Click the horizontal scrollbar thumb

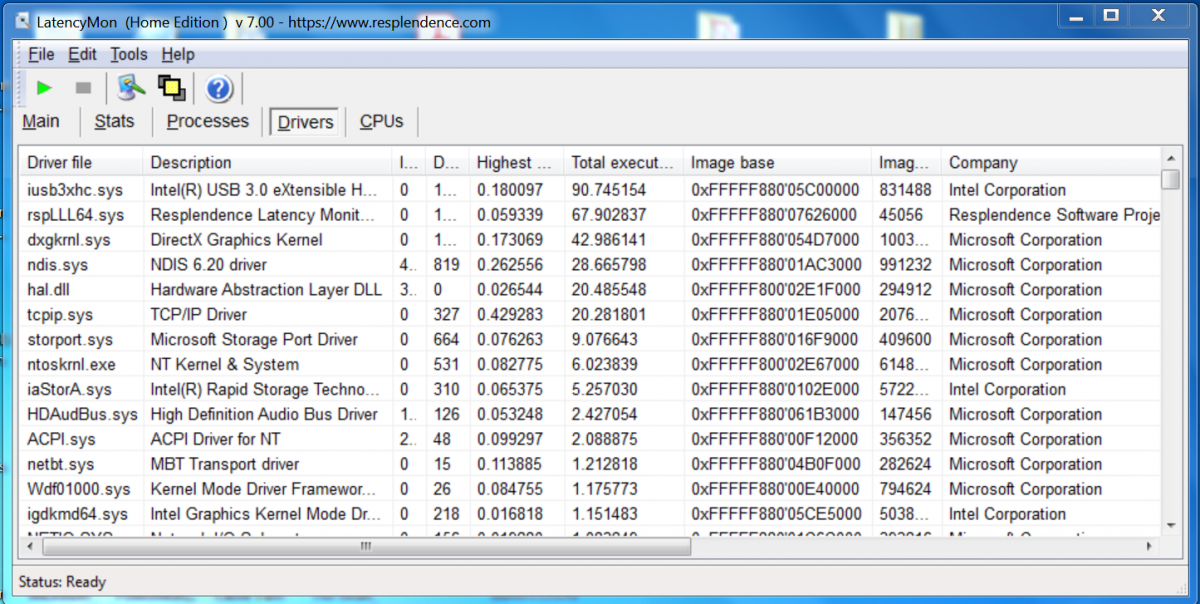pos(365,546)
